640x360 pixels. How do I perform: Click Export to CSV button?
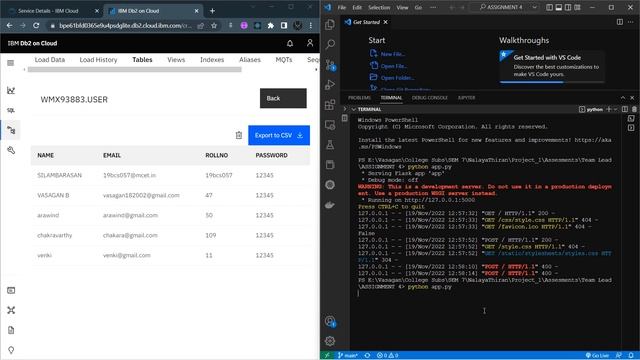tap(279, 135)
